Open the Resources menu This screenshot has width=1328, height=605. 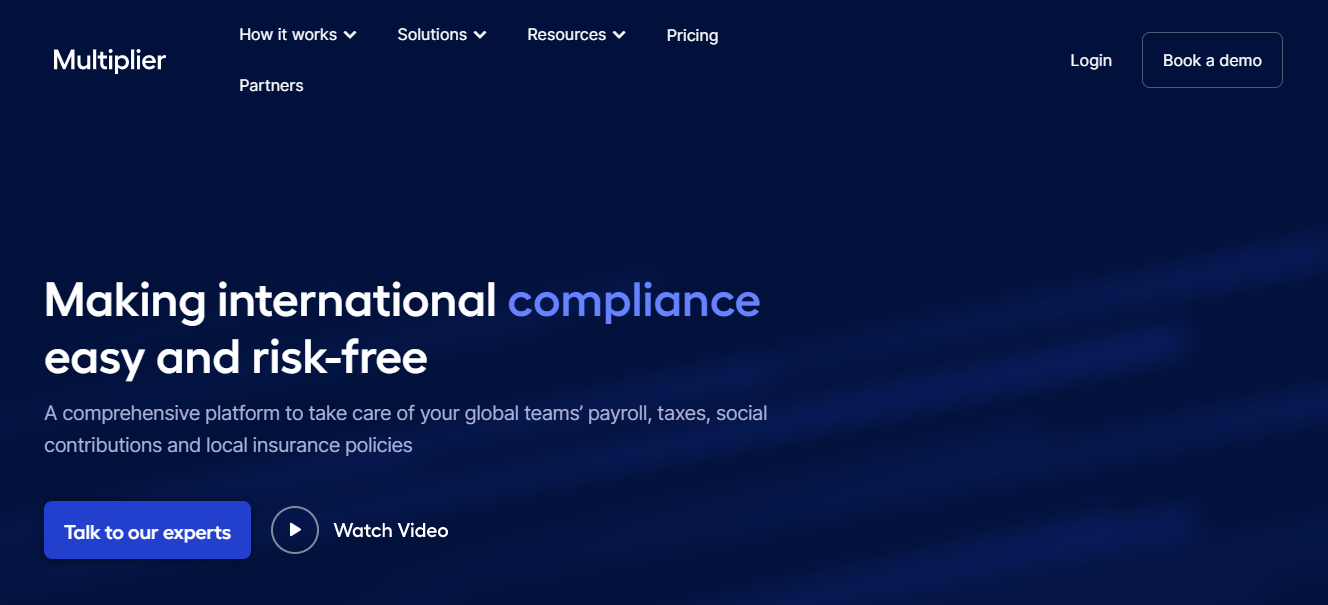coord(576,35)
